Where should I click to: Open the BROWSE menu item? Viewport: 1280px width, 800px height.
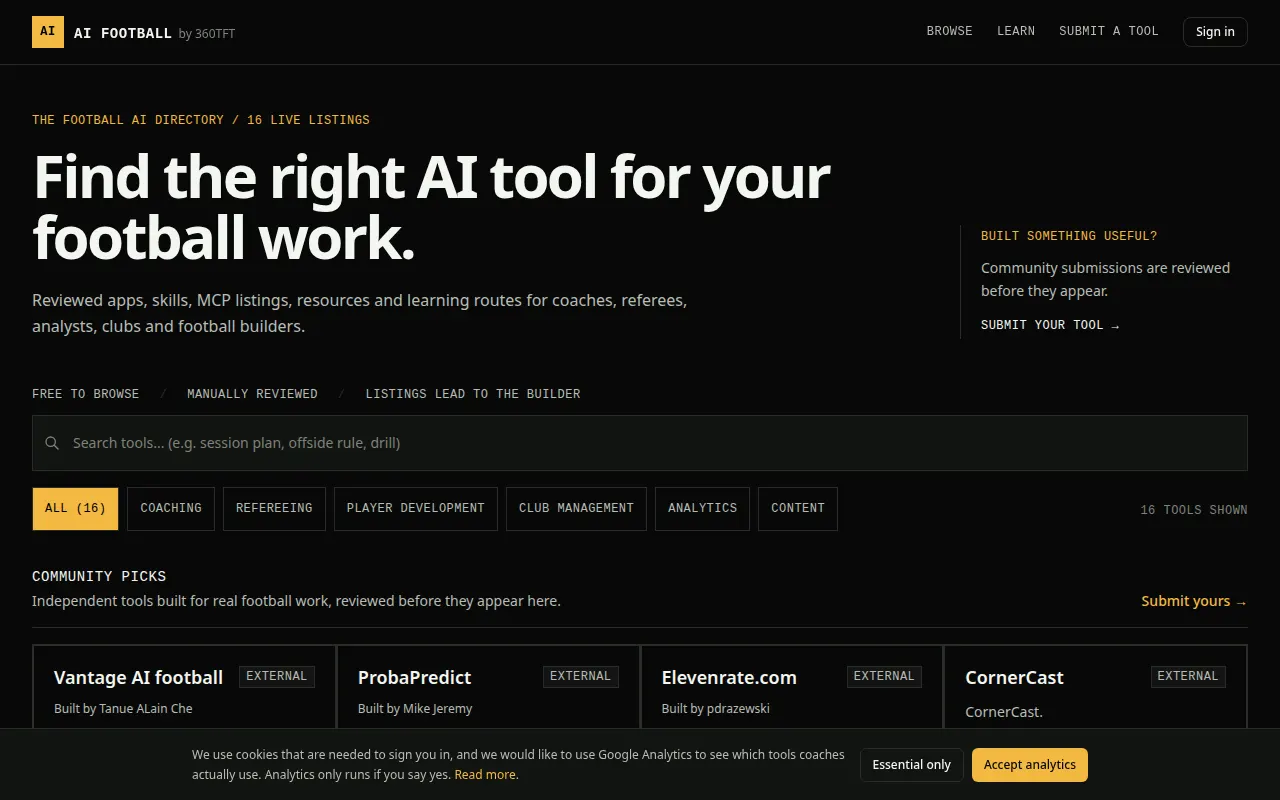pyautogui.click(x=949, y=31)
